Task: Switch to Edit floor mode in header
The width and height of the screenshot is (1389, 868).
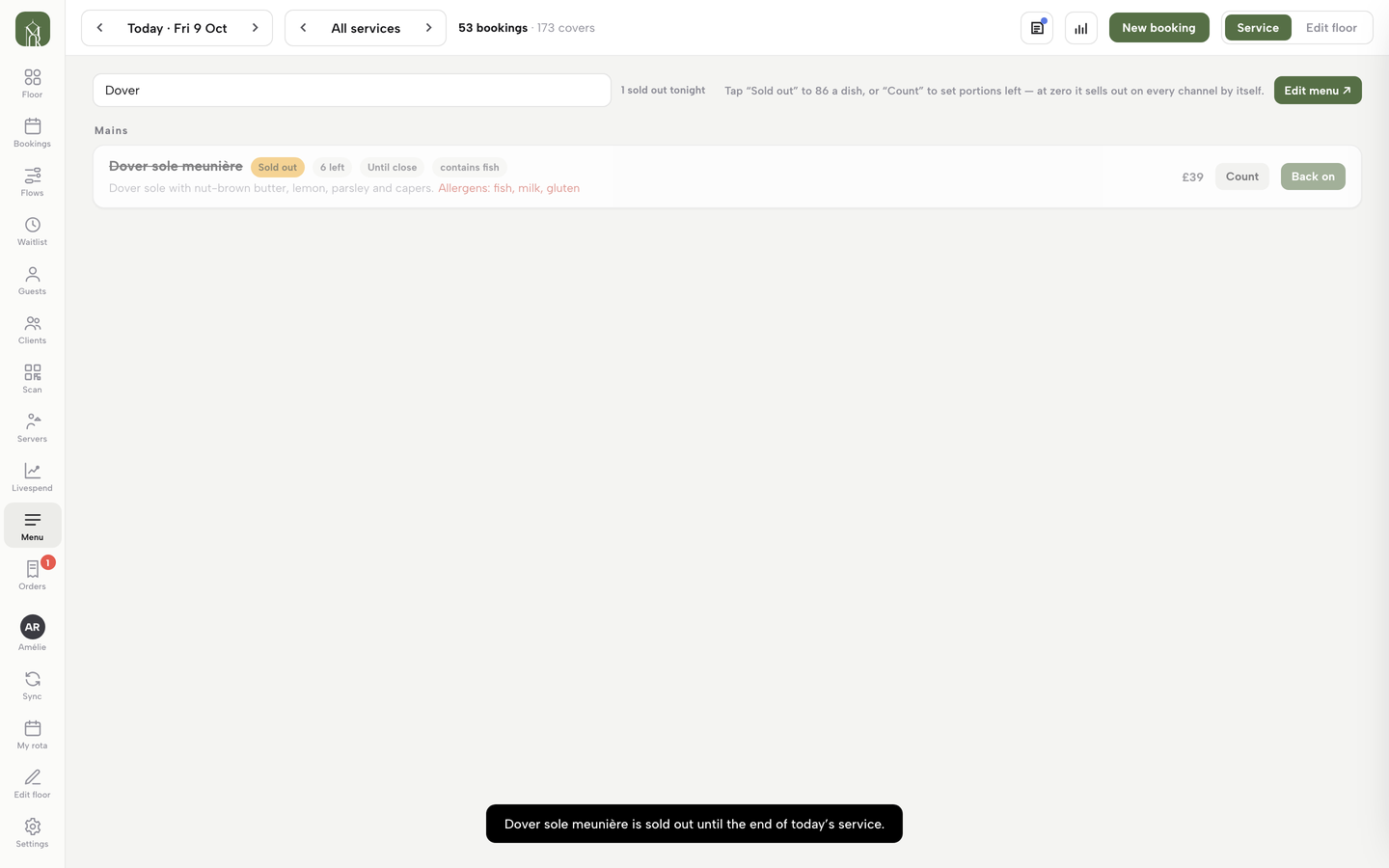Action: click(x=1331, y=28)
